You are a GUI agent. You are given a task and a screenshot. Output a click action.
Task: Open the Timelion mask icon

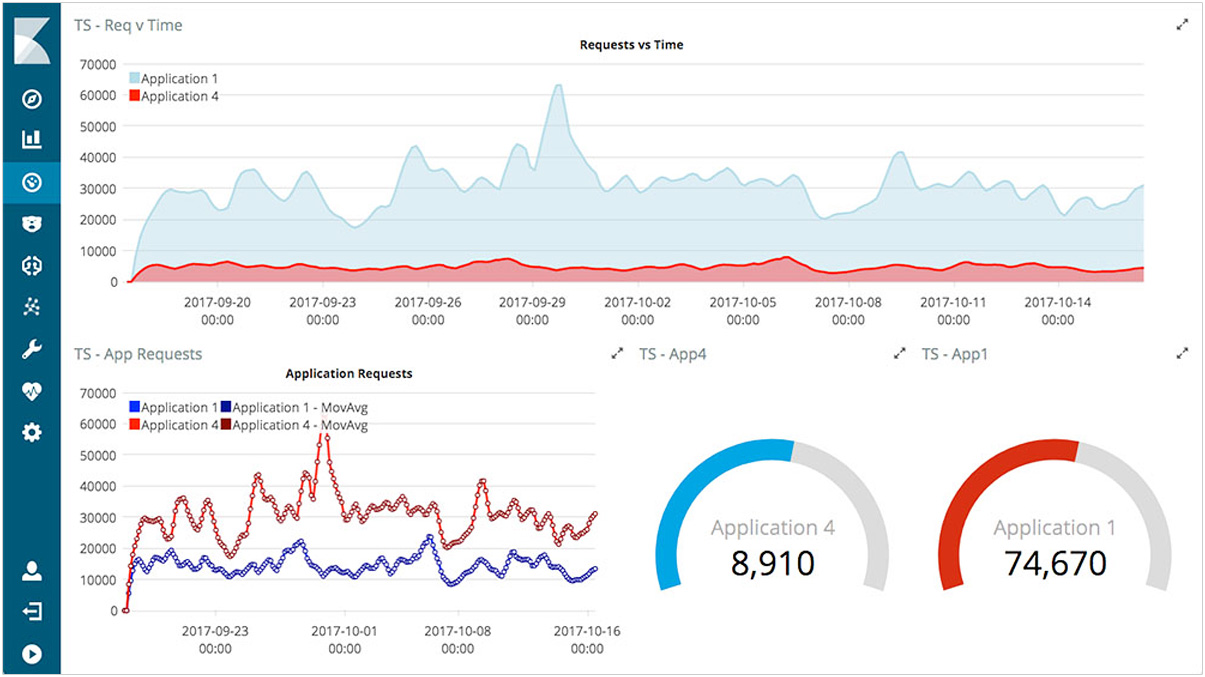click(x=31, y=224)
